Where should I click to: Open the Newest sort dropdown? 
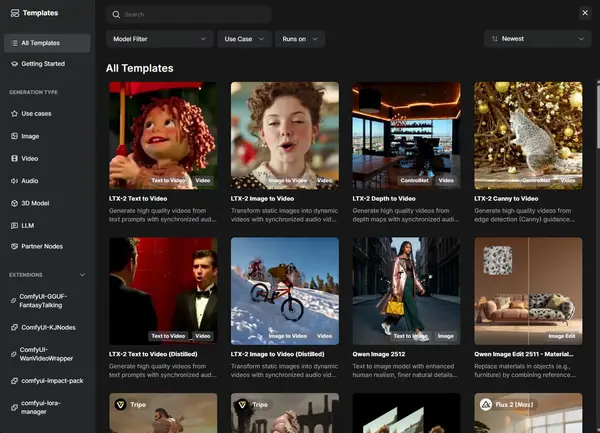[538, 39]
